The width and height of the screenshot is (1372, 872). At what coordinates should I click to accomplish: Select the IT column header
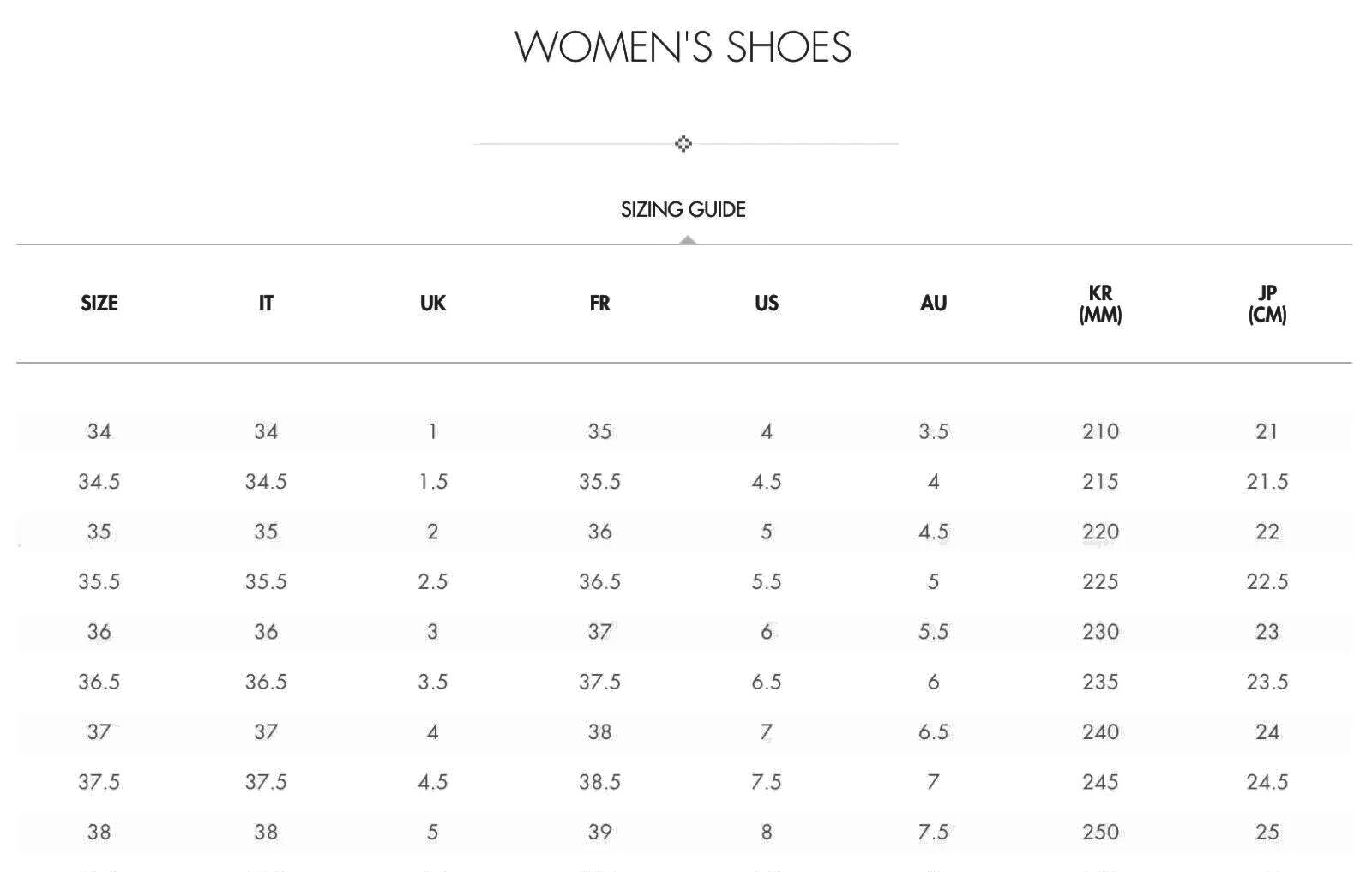(x=266, y=304)
